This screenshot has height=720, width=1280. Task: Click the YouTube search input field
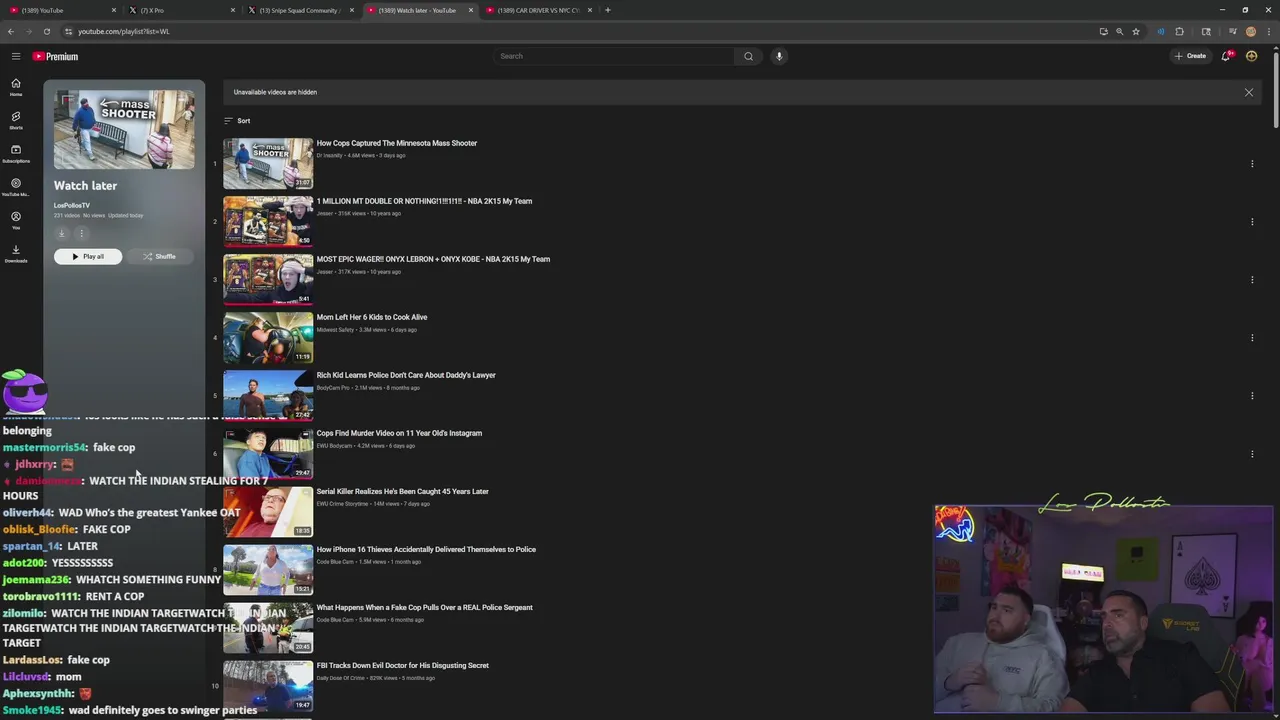[614, 56]
